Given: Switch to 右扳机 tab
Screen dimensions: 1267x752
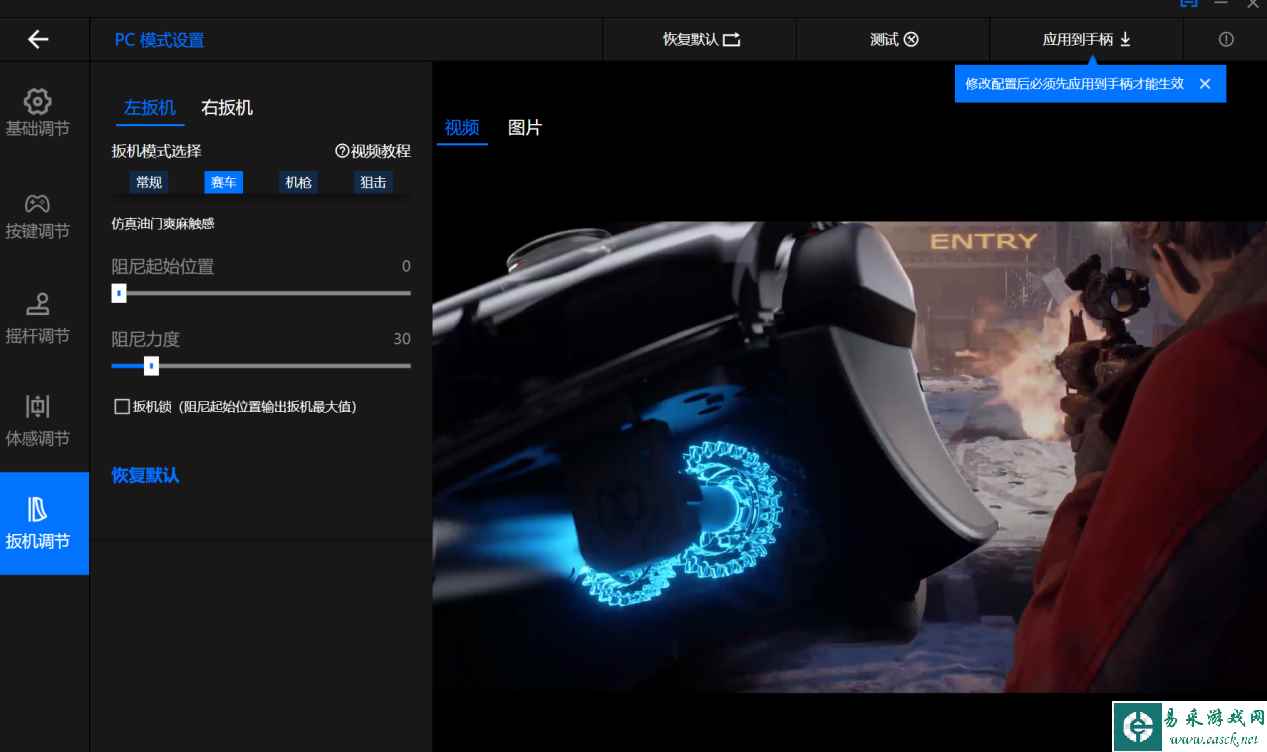Looking at the screenshot, I should coord(227,108).
